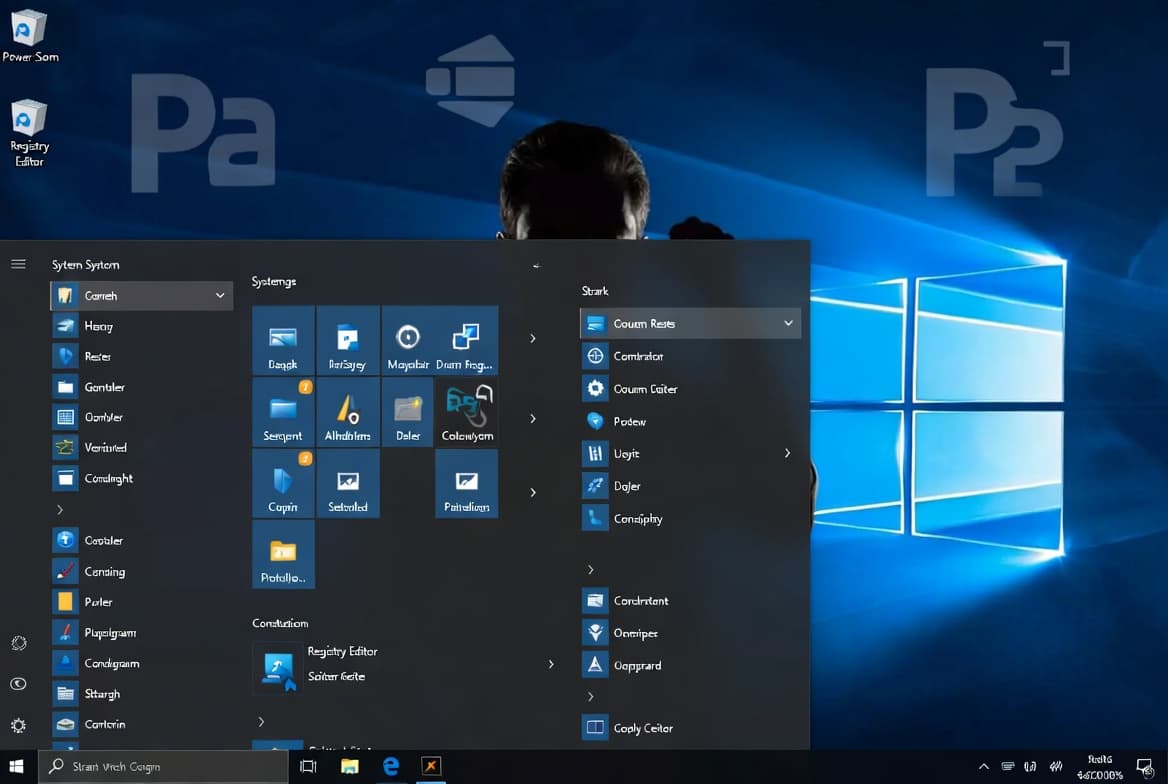Open the volume icon in system tray
This screenshot has height=784, width=1168.
click(1030, 766)
